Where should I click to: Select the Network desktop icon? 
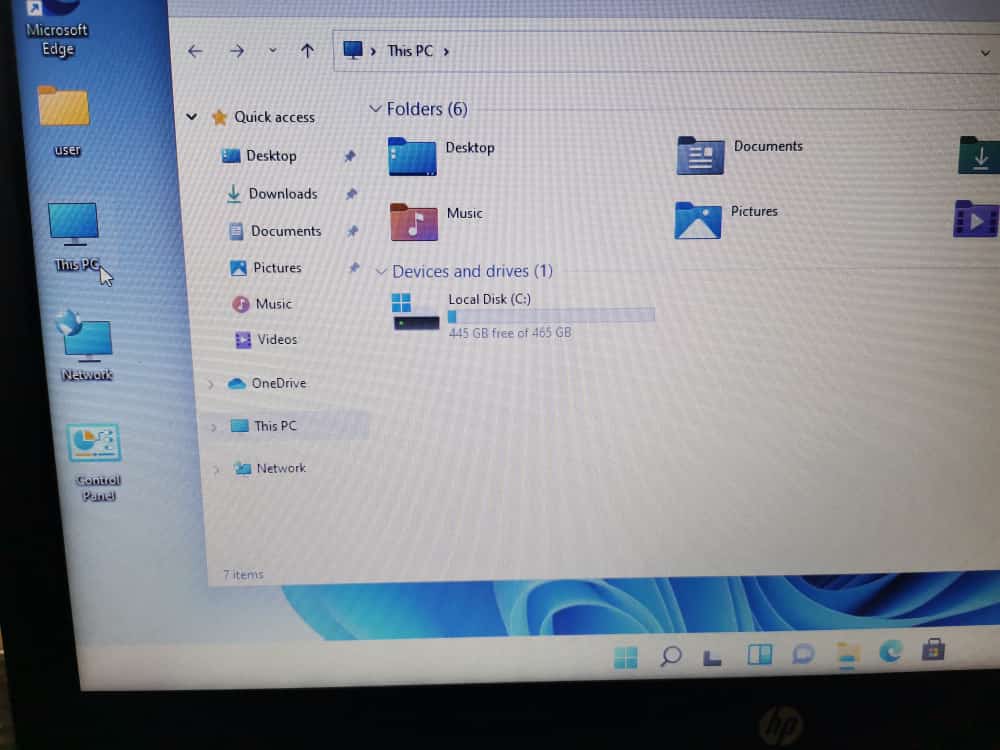pyautogui.click(x=87, y=338)
